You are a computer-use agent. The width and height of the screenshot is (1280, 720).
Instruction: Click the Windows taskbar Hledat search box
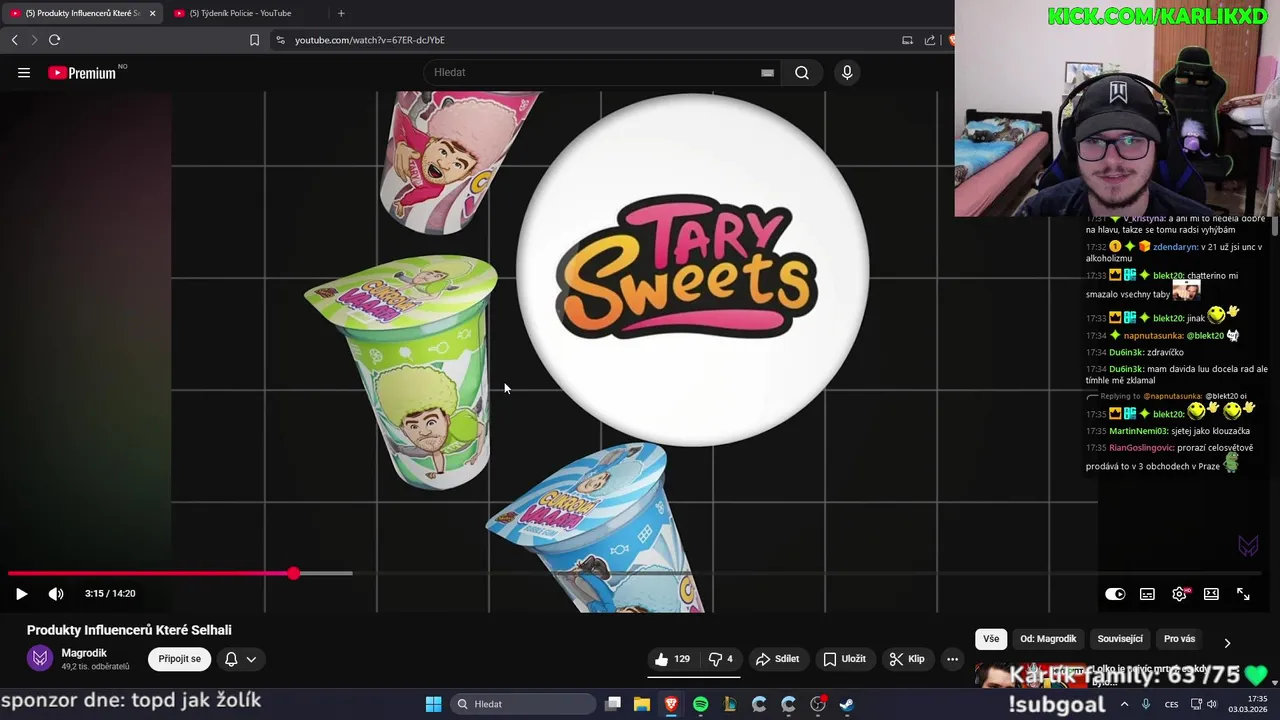tap(523, 704)
